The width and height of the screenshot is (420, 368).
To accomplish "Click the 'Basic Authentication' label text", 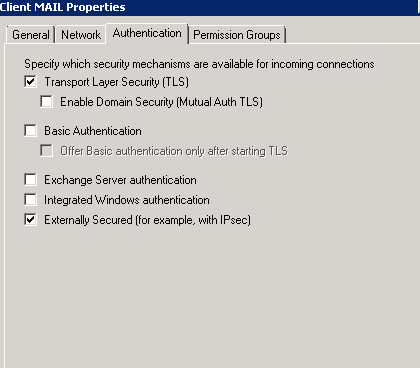I will [x=93, y=131].
